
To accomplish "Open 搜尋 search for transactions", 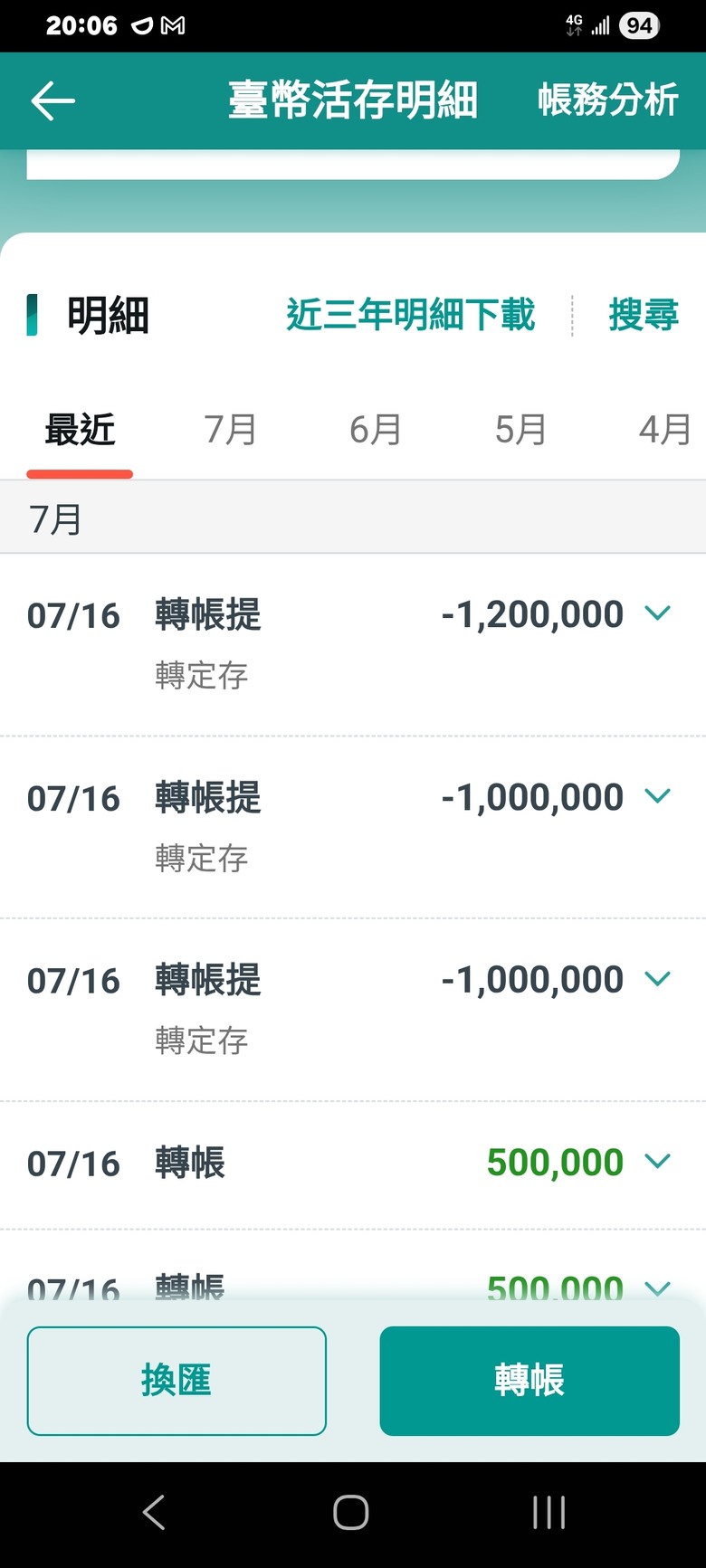I will point(644,315).
